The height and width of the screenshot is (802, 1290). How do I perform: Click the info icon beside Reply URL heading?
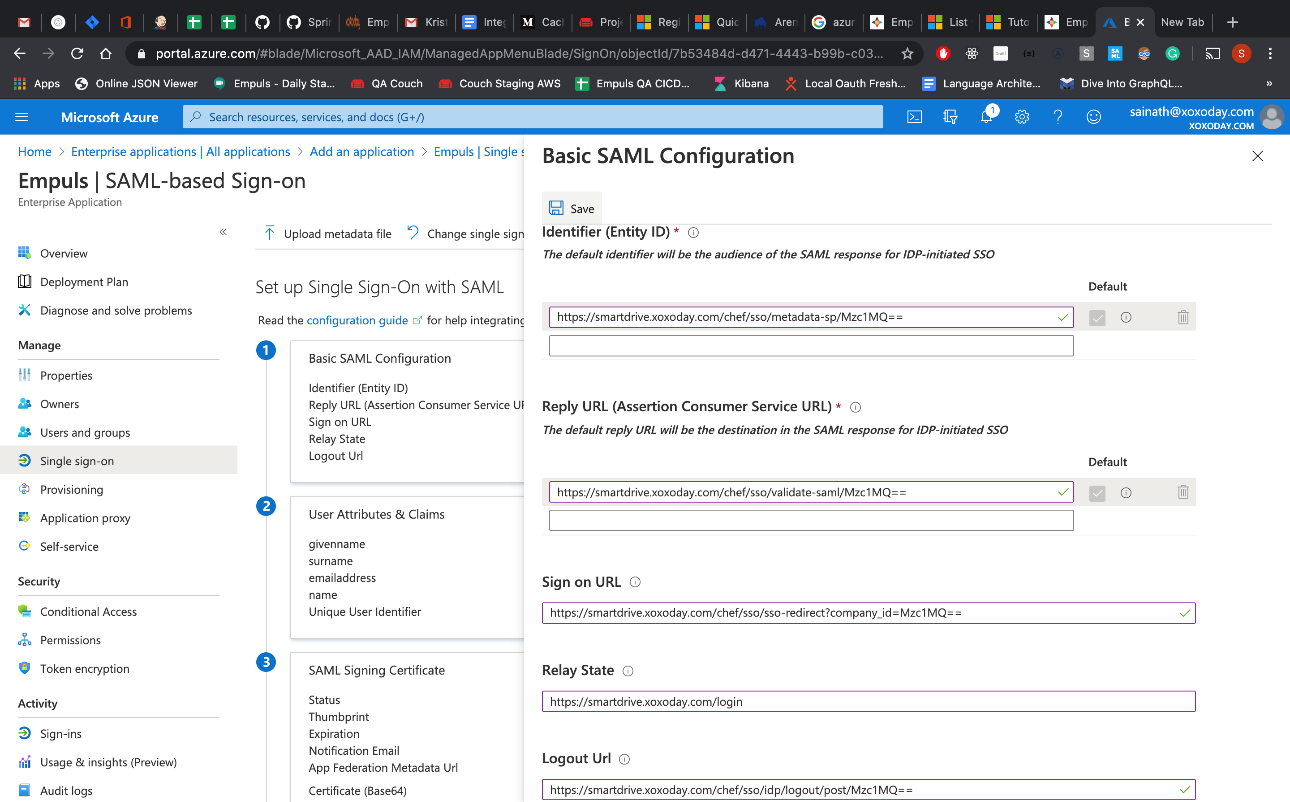[x=855, y=407]
